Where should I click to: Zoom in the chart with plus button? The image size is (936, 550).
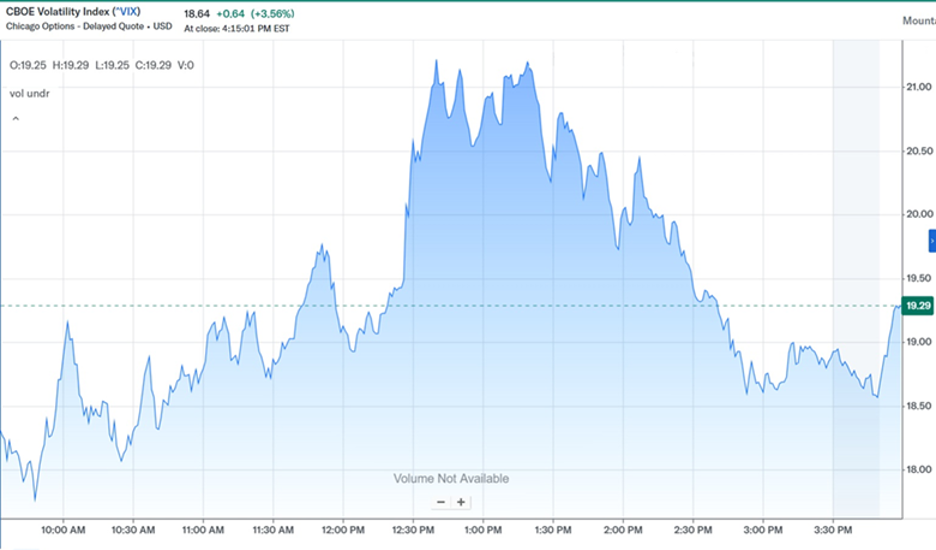461,502
